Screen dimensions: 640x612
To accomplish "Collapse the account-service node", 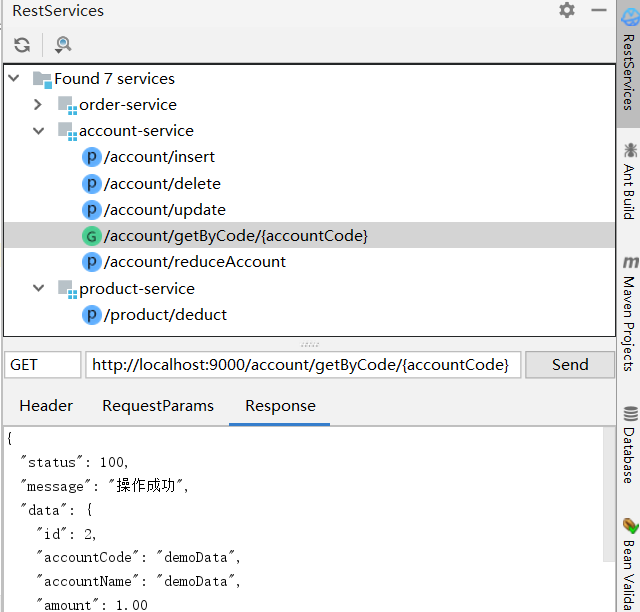I will click(39, 131).
